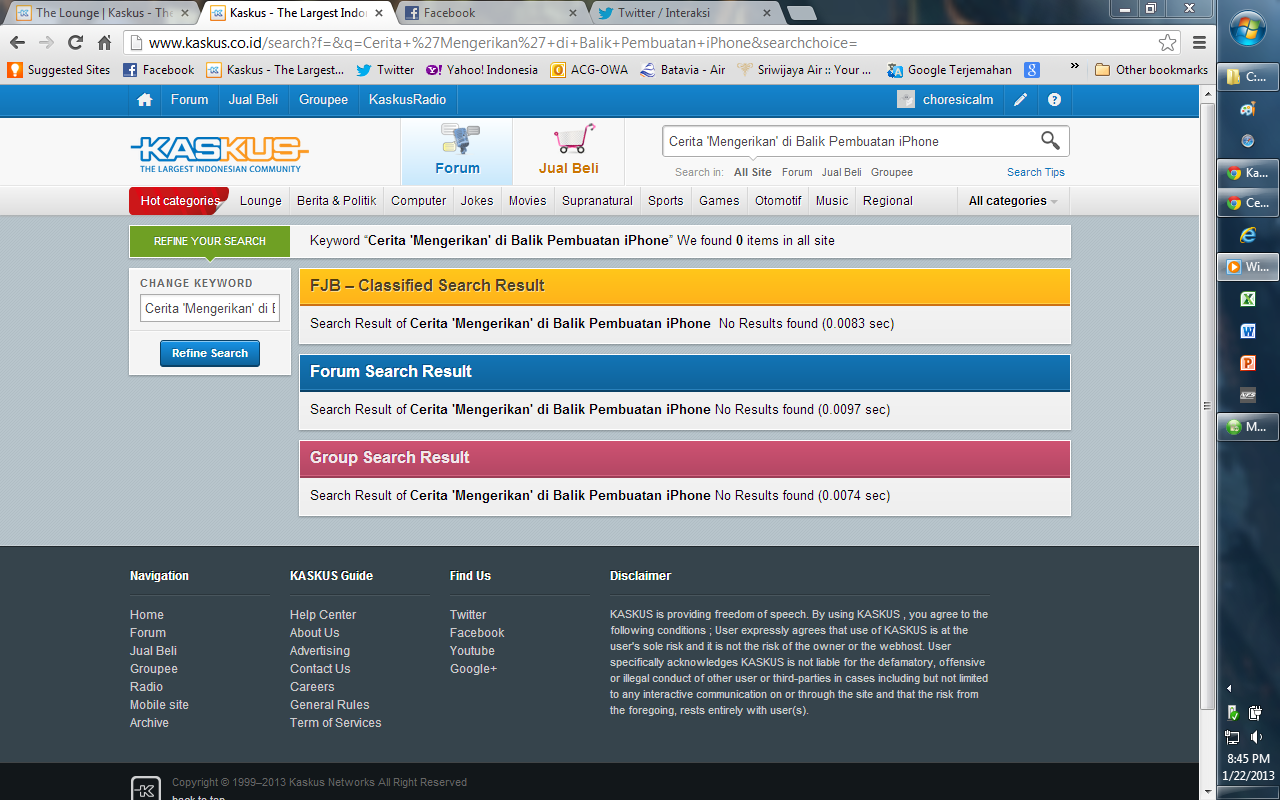The image size is (1280, 800).
Task: Open Google+ footer link
Action: point(473,669)
